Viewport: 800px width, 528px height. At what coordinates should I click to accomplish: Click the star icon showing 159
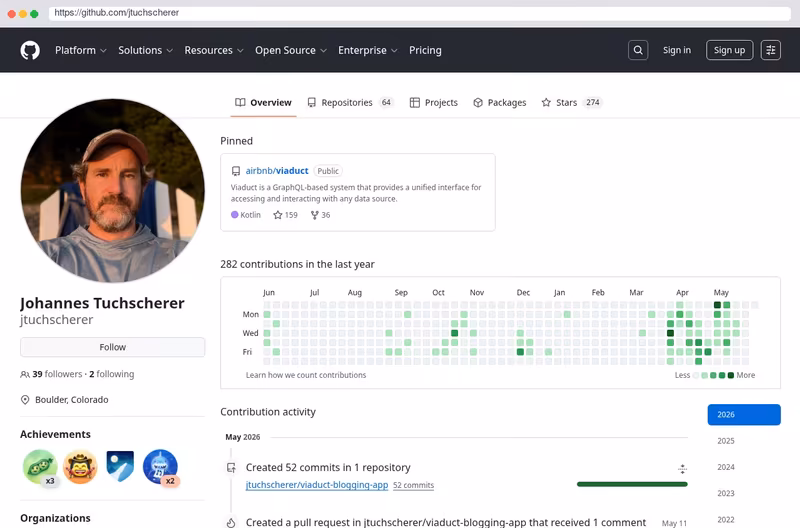coord(278,215)
